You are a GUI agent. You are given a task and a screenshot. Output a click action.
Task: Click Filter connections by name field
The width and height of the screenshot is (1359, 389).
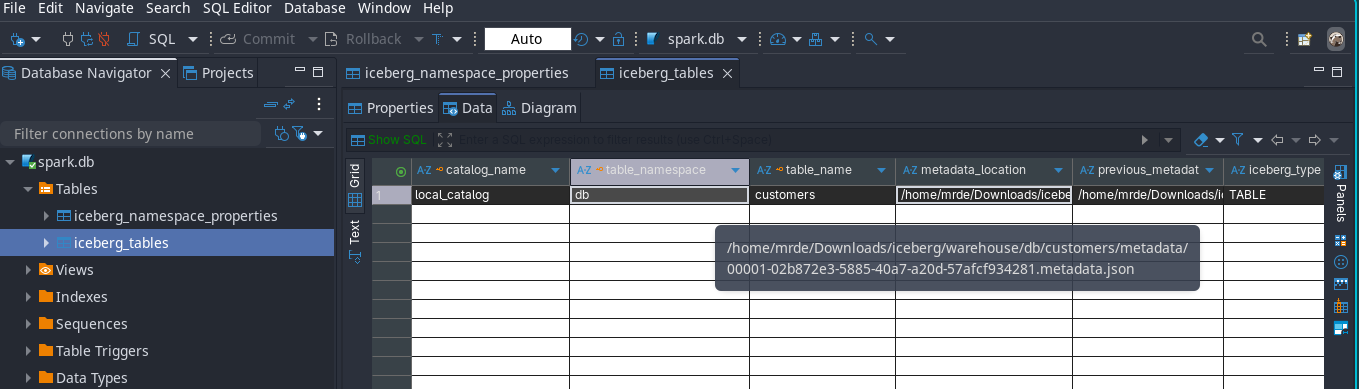coord(131,134)
